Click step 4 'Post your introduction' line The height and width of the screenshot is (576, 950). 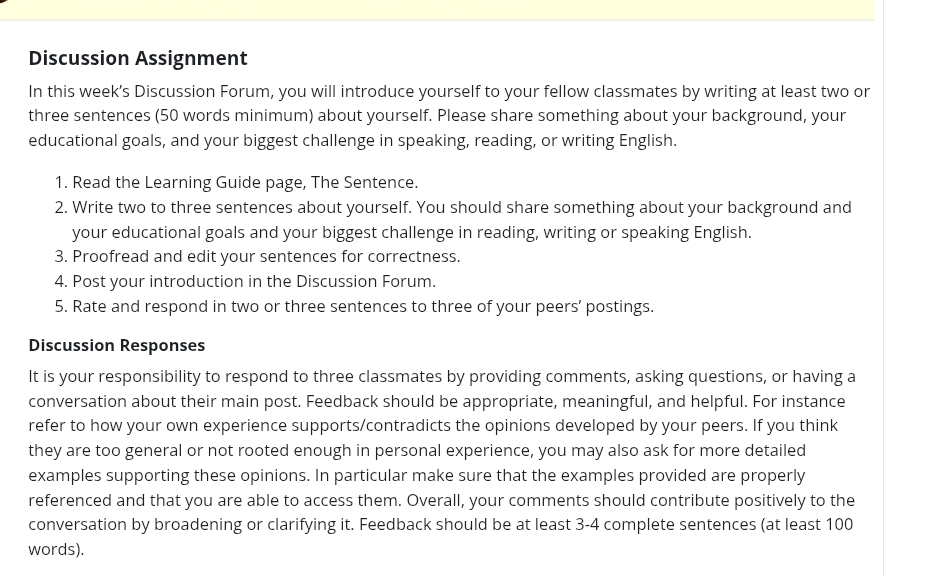253,281
